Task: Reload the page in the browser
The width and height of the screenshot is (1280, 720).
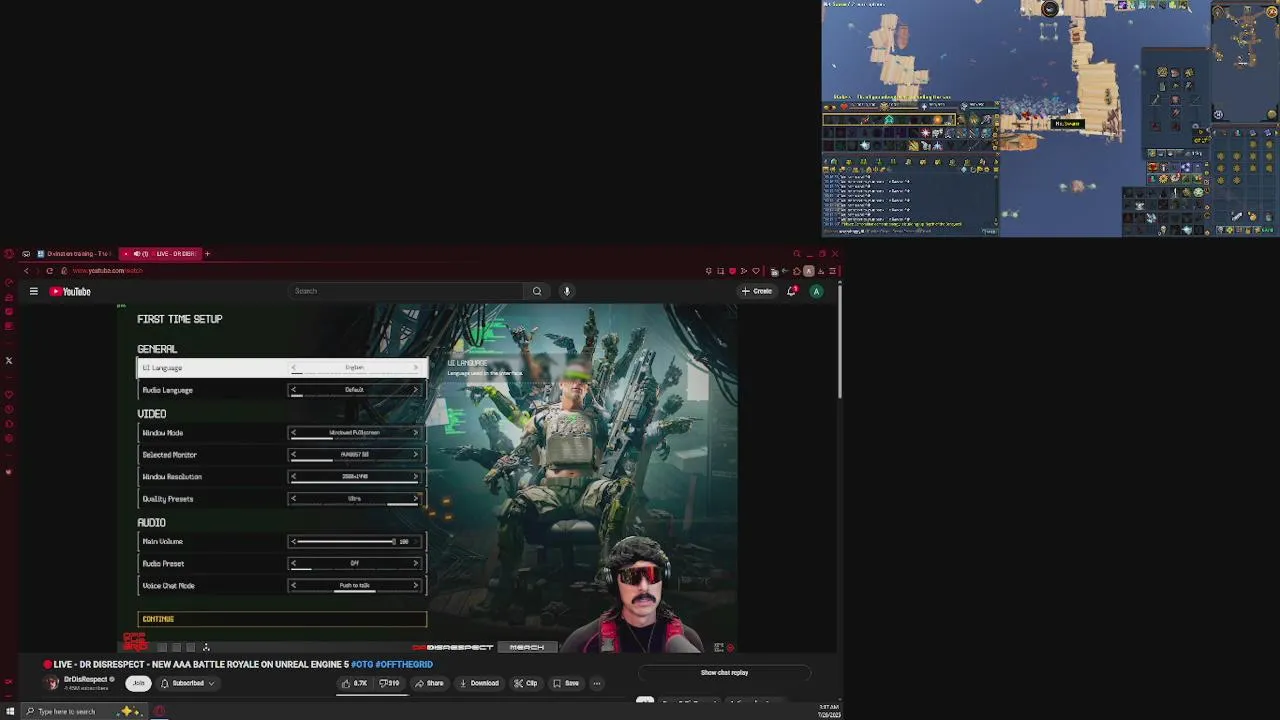Action: 49,270
